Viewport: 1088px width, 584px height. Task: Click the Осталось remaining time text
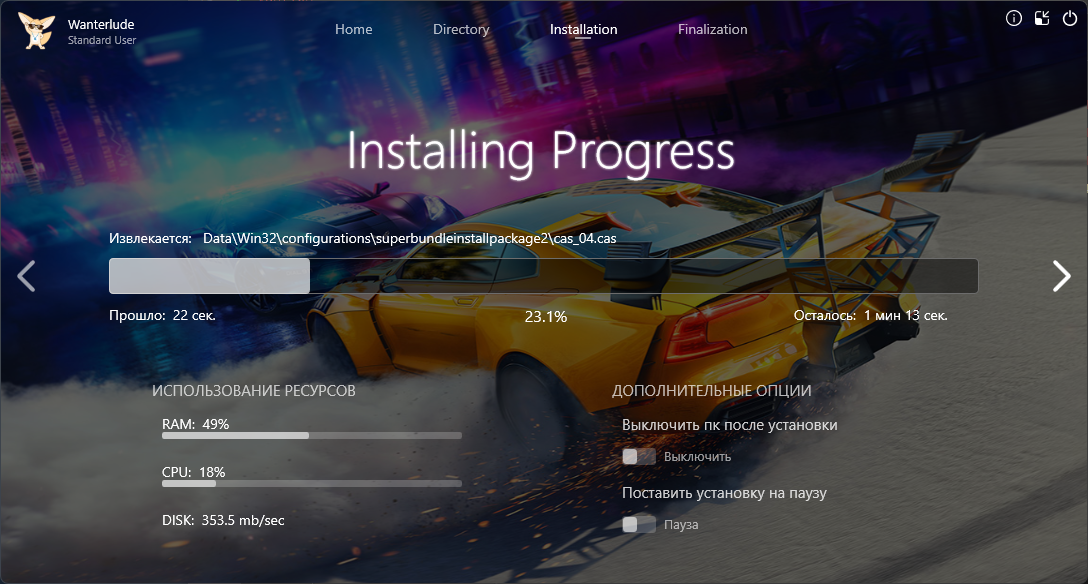coord(870,316)
